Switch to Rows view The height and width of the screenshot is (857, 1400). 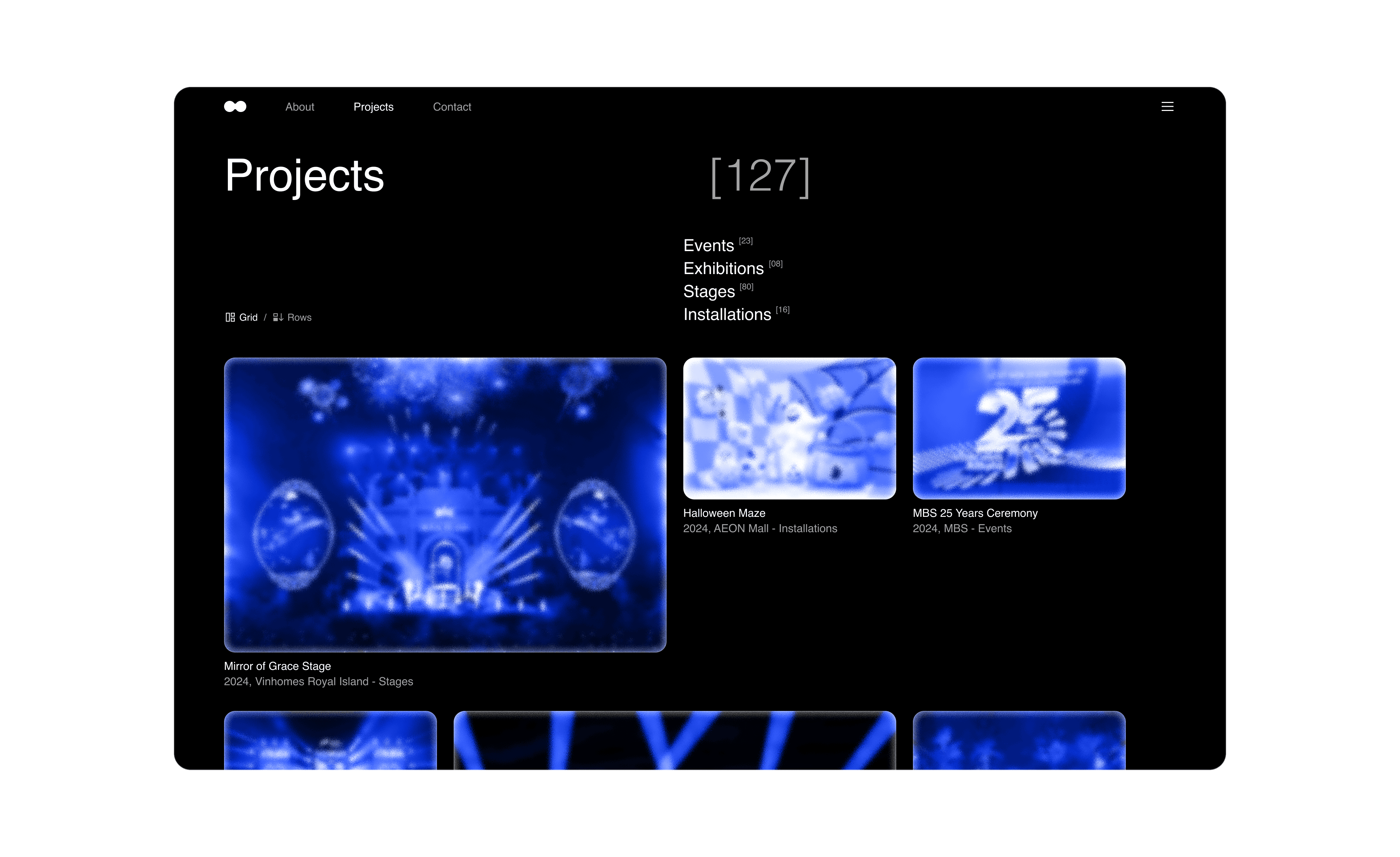299,318
